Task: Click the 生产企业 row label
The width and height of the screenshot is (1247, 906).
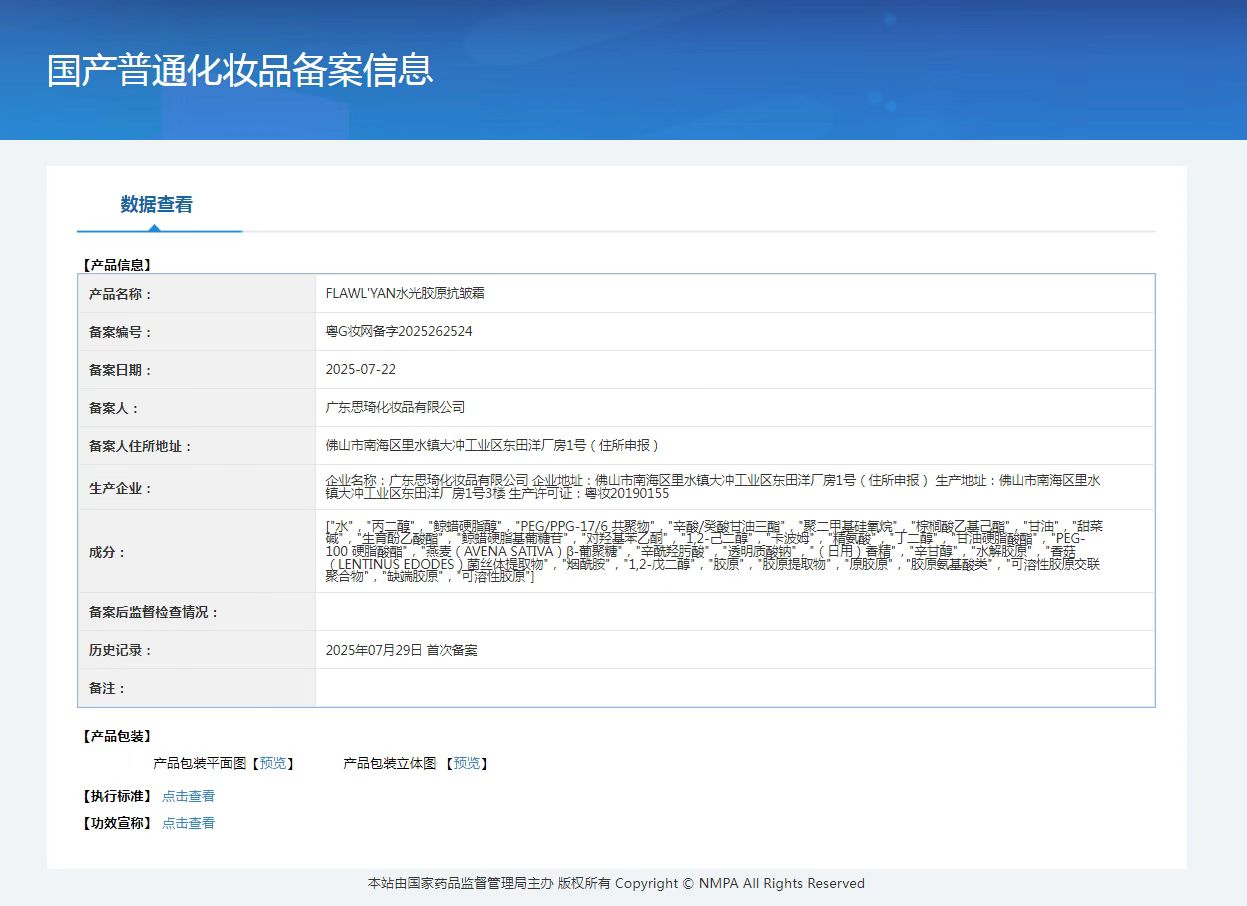Action: [121, 488]
